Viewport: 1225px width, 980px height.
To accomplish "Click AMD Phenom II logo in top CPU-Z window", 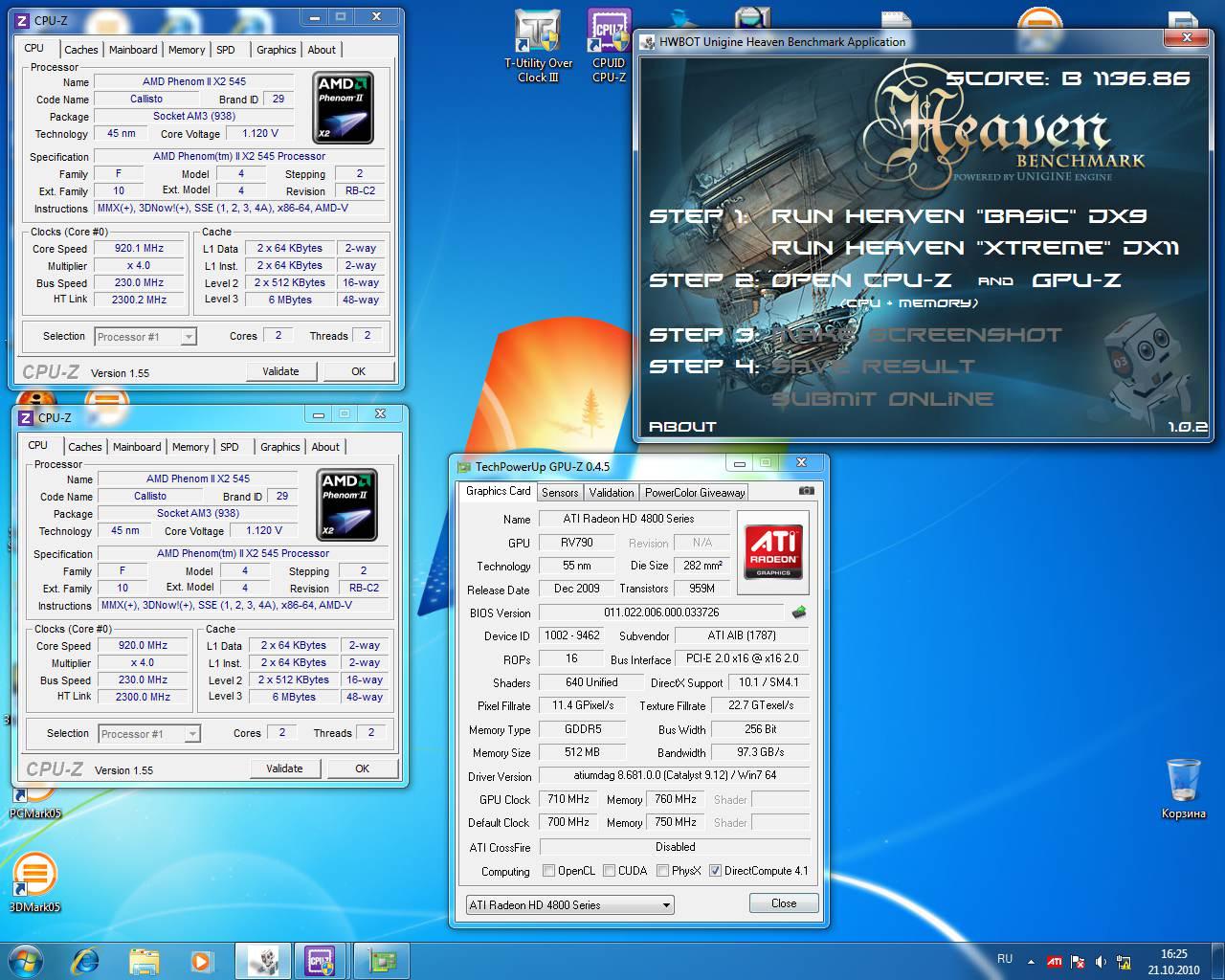I will tap(345, 108).
